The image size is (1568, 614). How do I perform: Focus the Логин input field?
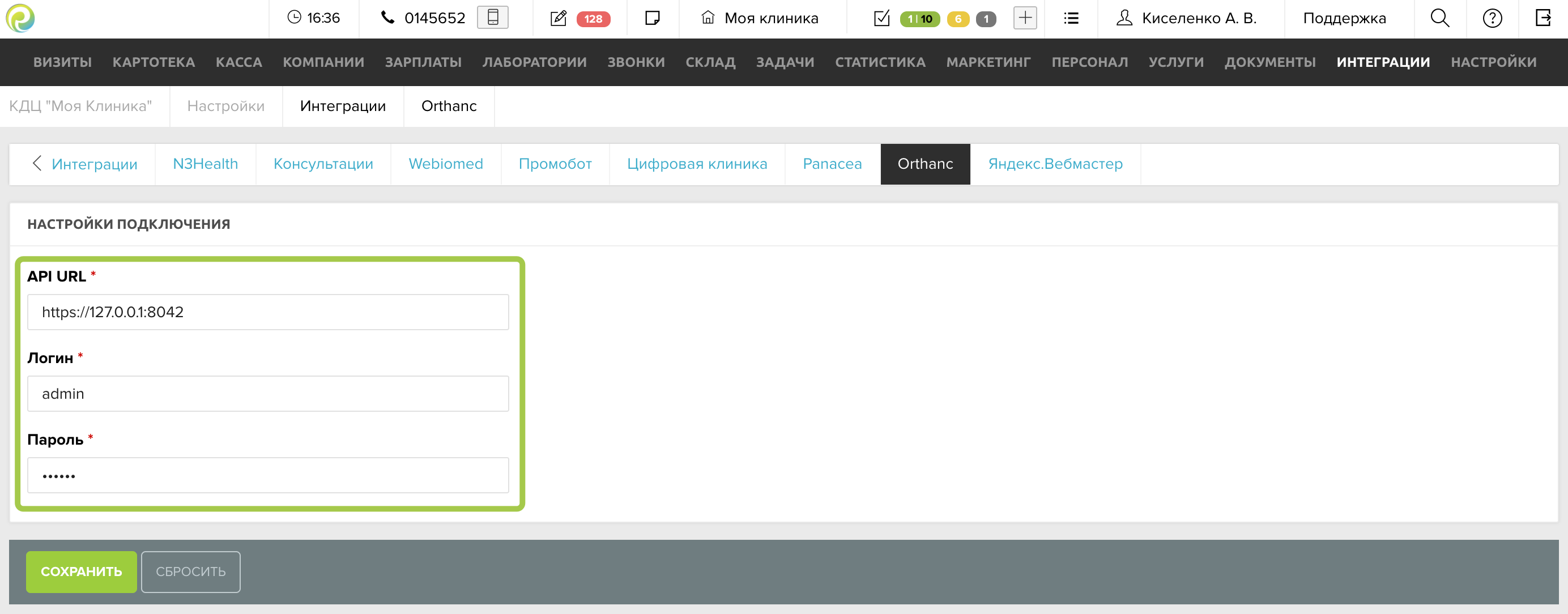pos(268,394)
